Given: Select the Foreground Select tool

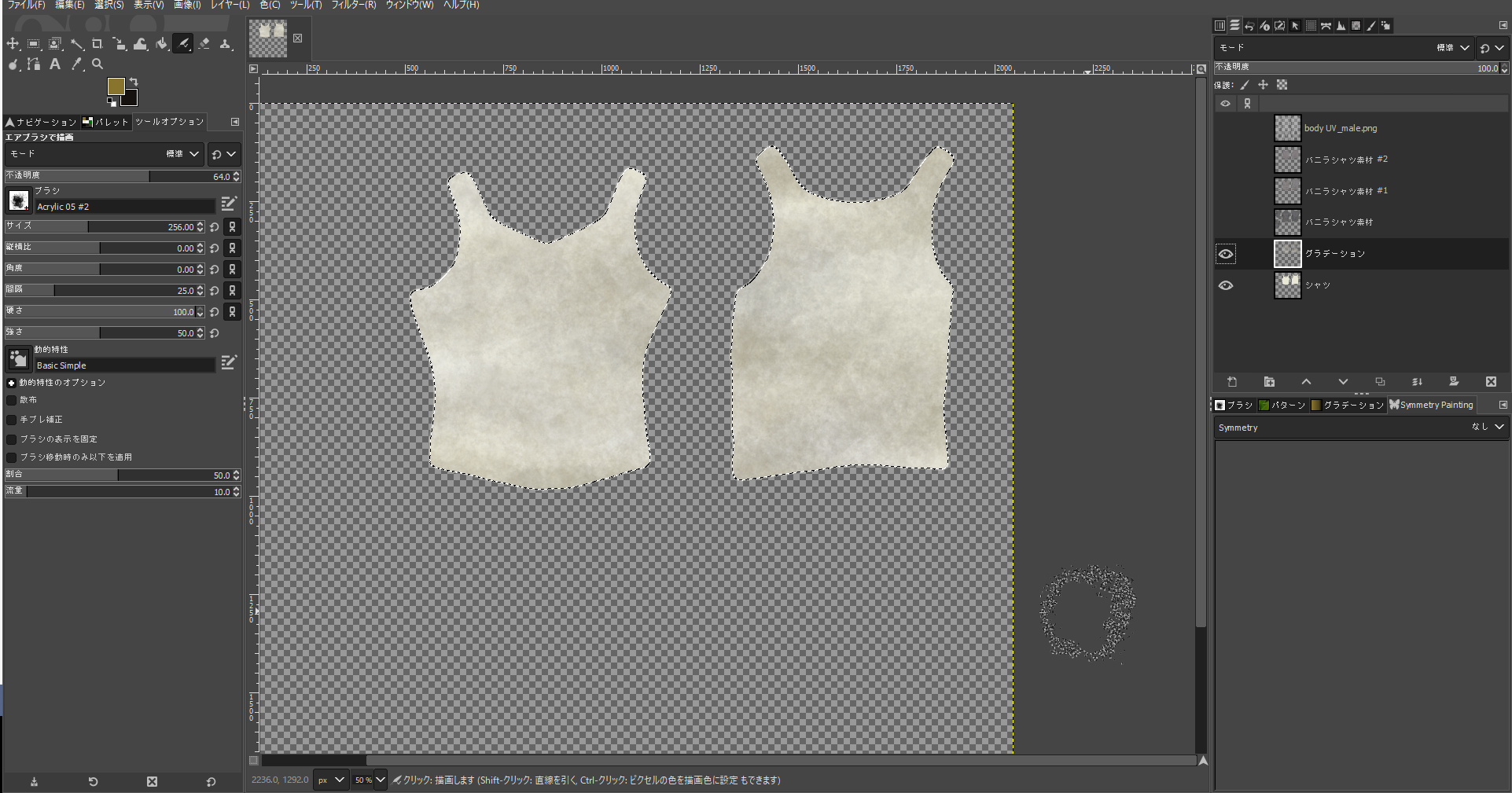Looking at the screenshot, I should click(55, 44).
